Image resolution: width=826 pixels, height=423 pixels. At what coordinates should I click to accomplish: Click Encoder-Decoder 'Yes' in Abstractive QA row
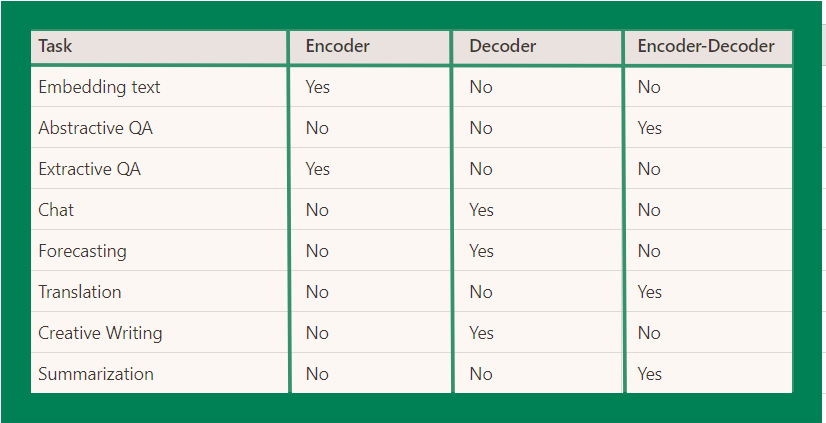[649, 128]
